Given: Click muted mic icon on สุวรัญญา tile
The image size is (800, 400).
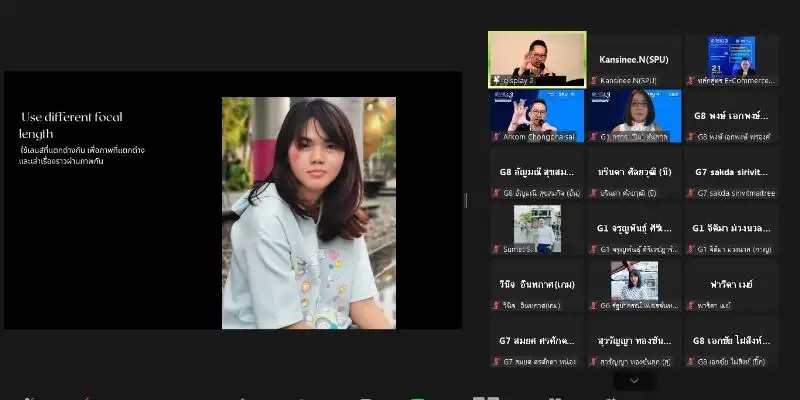Looking at the screenshot, I should (x=592, y=361).
